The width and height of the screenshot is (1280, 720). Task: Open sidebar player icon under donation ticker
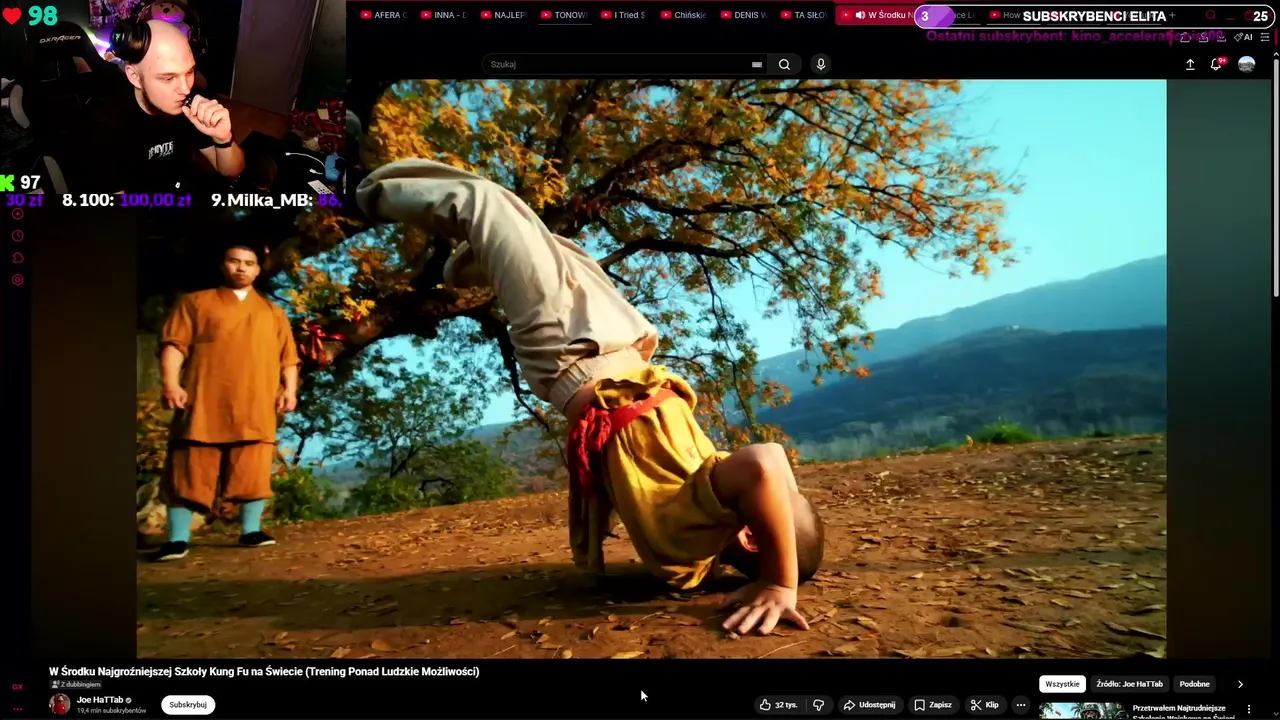point(17,213)
